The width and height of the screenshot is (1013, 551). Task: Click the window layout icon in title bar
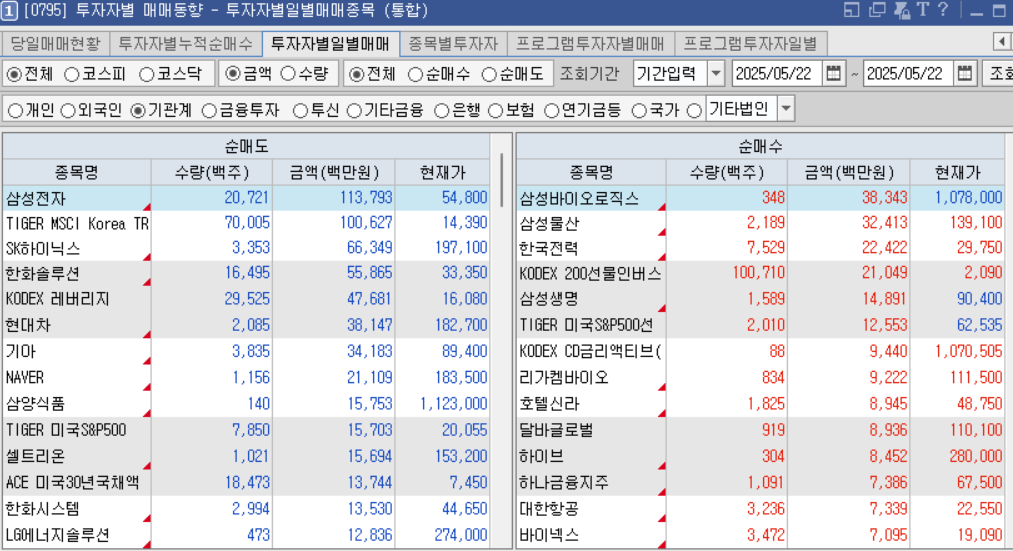point(851,10)
